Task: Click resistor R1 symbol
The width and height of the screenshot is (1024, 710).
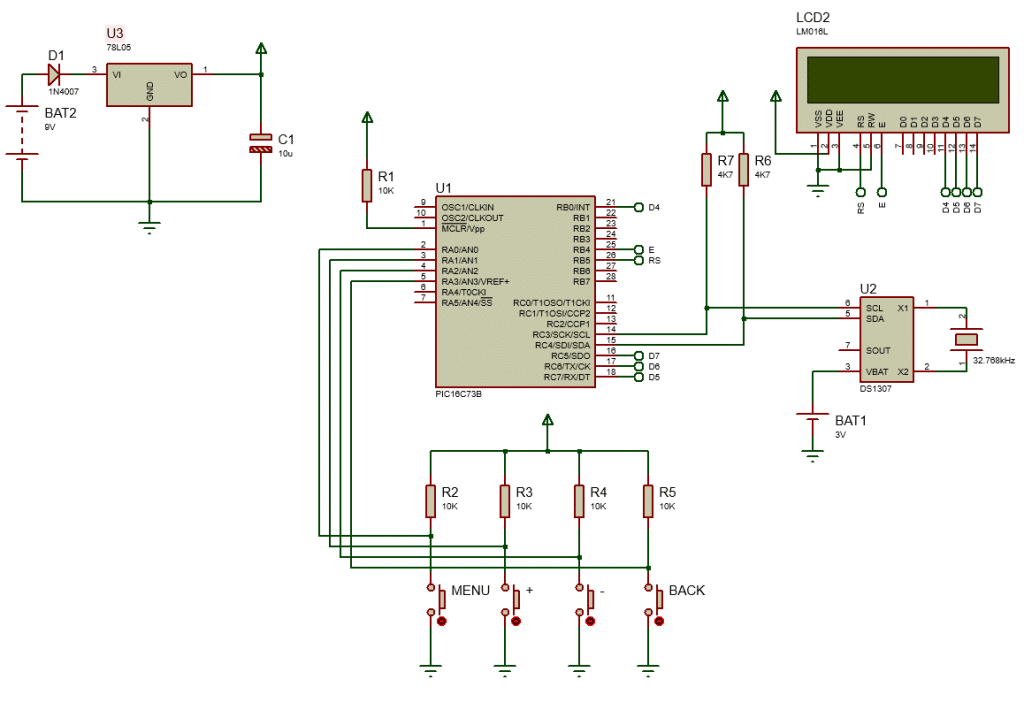Action: [367, 185]
